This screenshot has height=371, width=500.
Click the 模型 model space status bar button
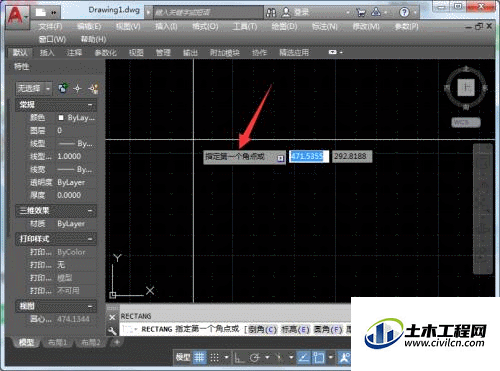183,358
